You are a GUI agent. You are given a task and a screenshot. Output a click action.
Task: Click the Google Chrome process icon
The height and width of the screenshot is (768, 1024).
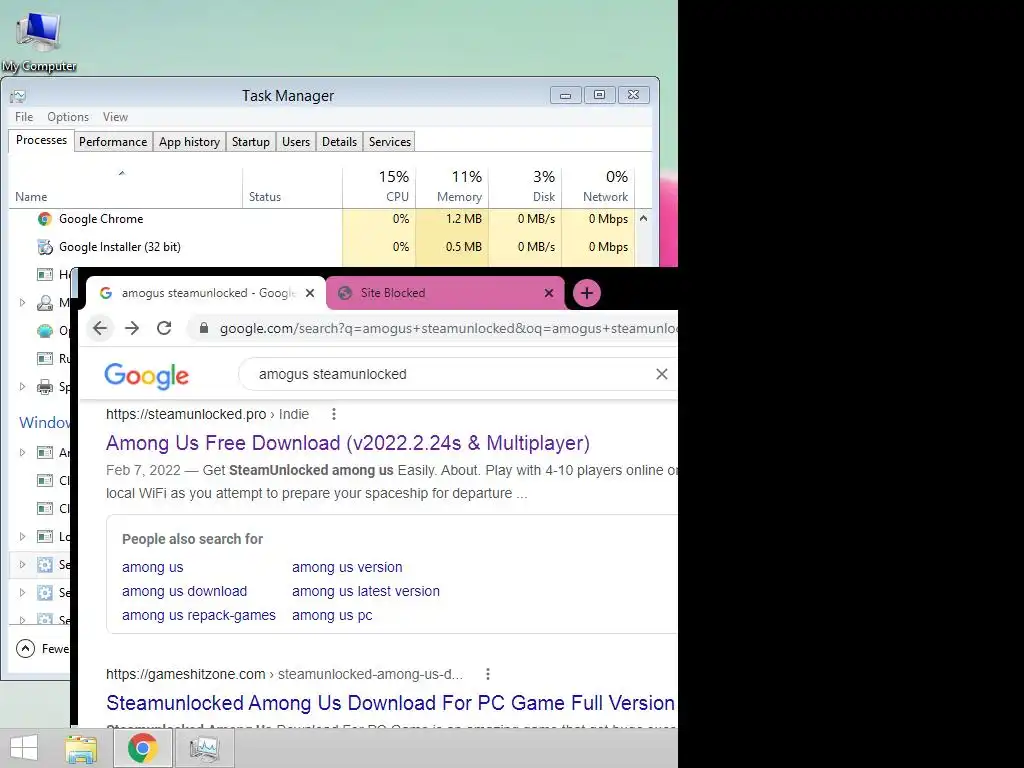44,219
